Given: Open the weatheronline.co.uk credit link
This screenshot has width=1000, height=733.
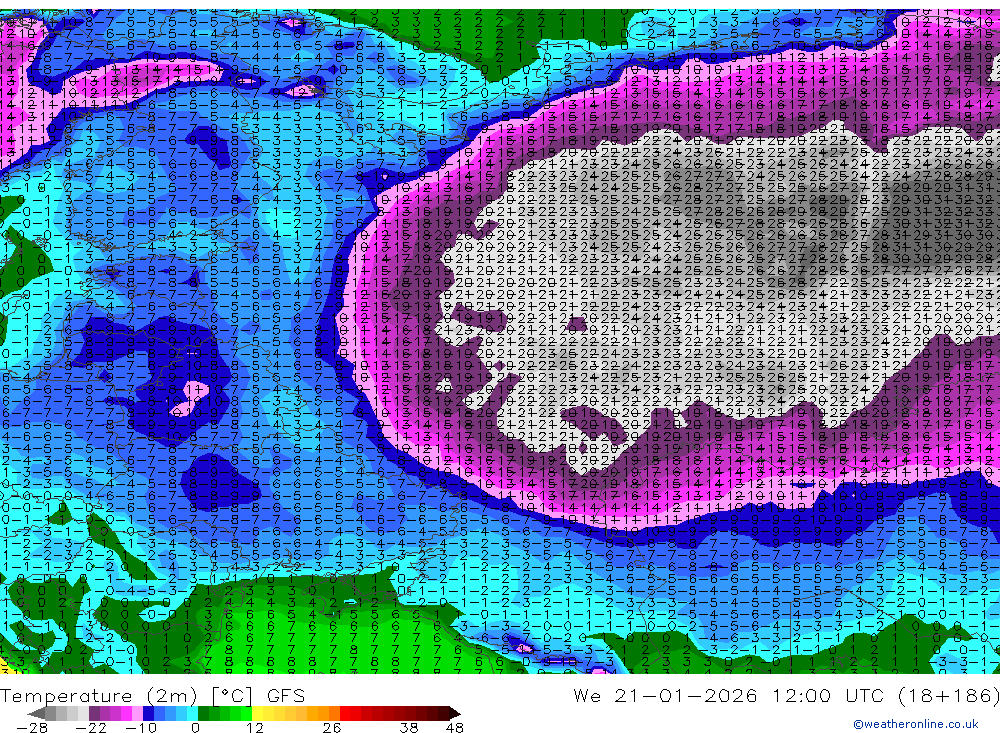Looking at the screenshot, I should [915, 723].
